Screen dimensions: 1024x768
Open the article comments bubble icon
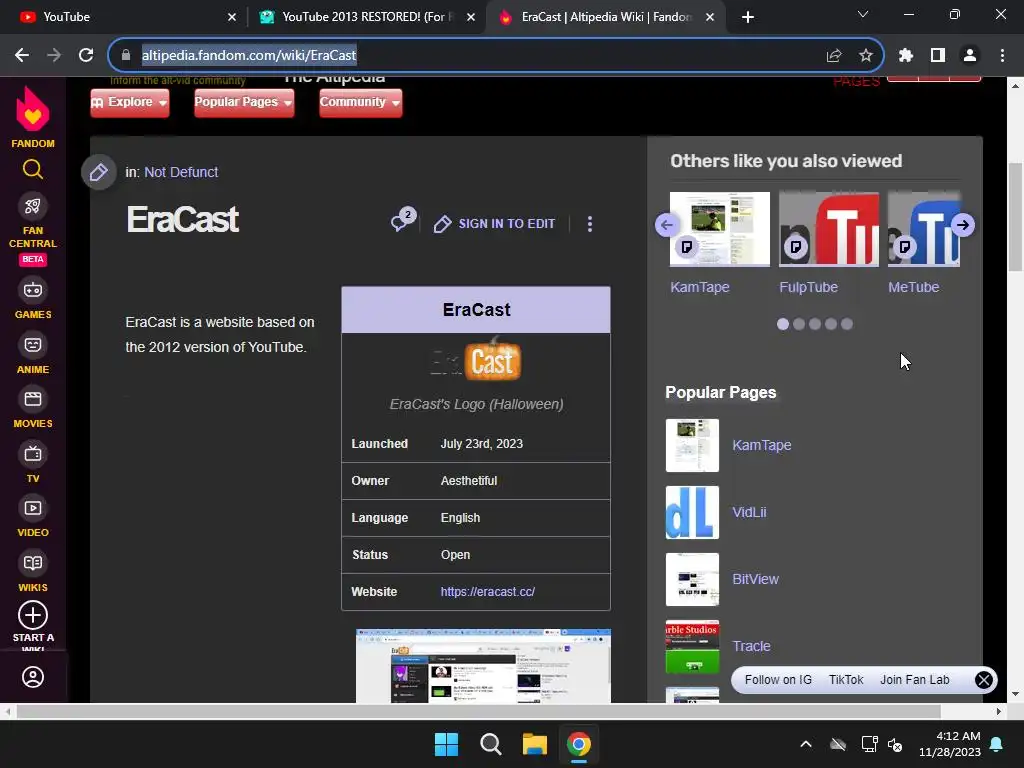click(x=402, y=221)
